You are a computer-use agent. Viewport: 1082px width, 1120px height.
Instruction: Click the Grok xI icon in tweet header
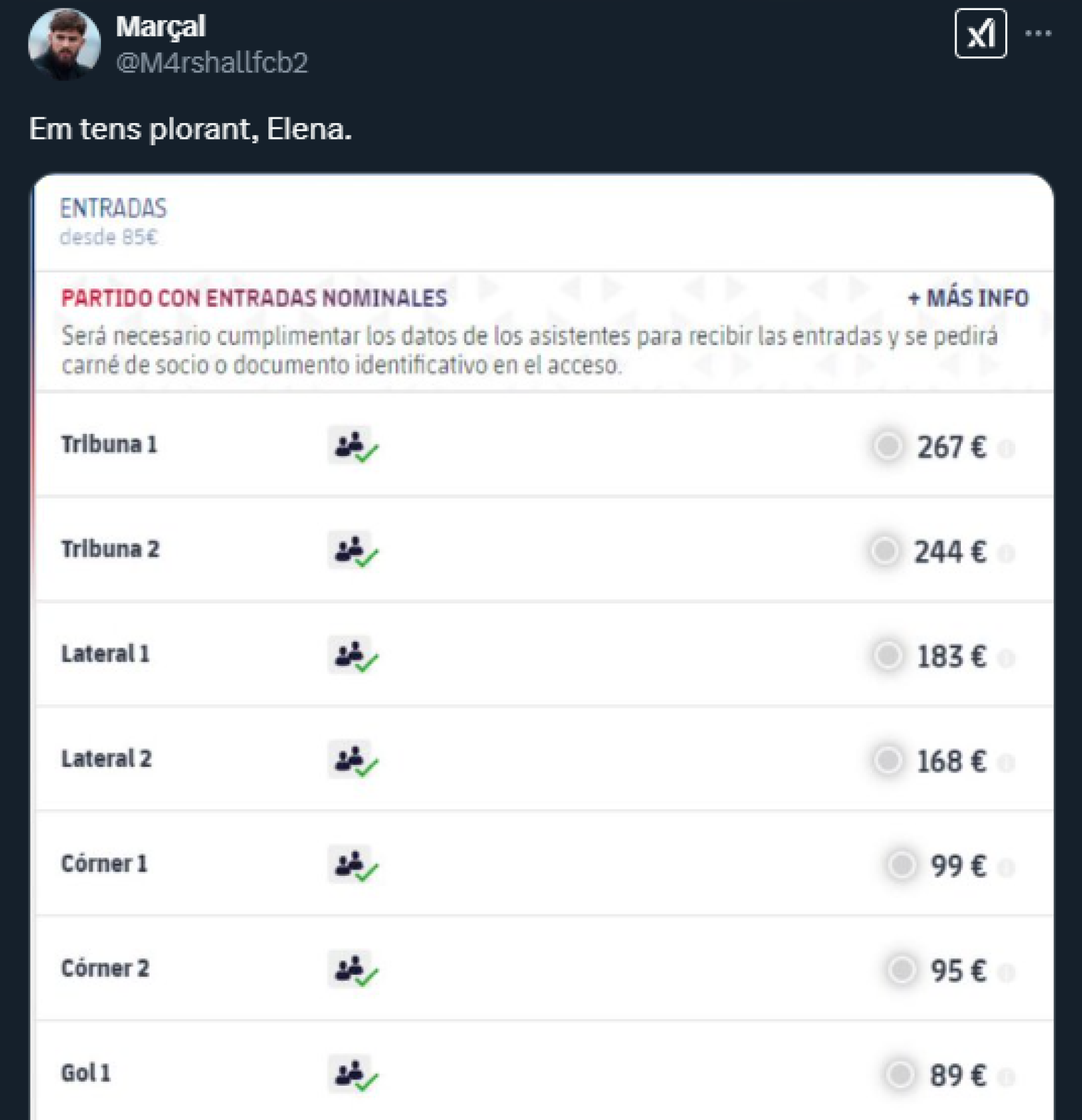(x=980, y=34)
